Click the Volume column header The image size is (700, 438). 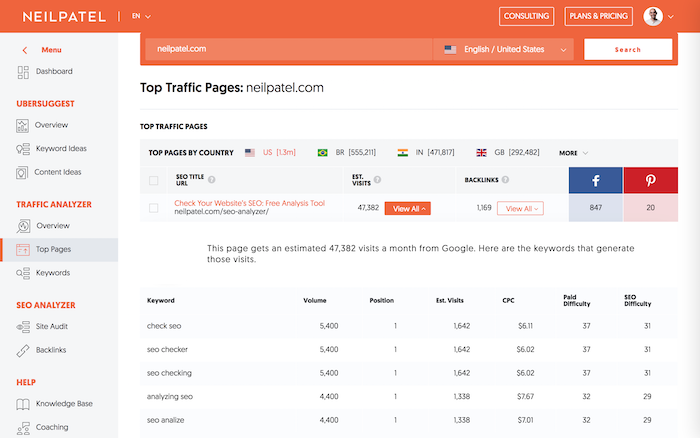315,300
